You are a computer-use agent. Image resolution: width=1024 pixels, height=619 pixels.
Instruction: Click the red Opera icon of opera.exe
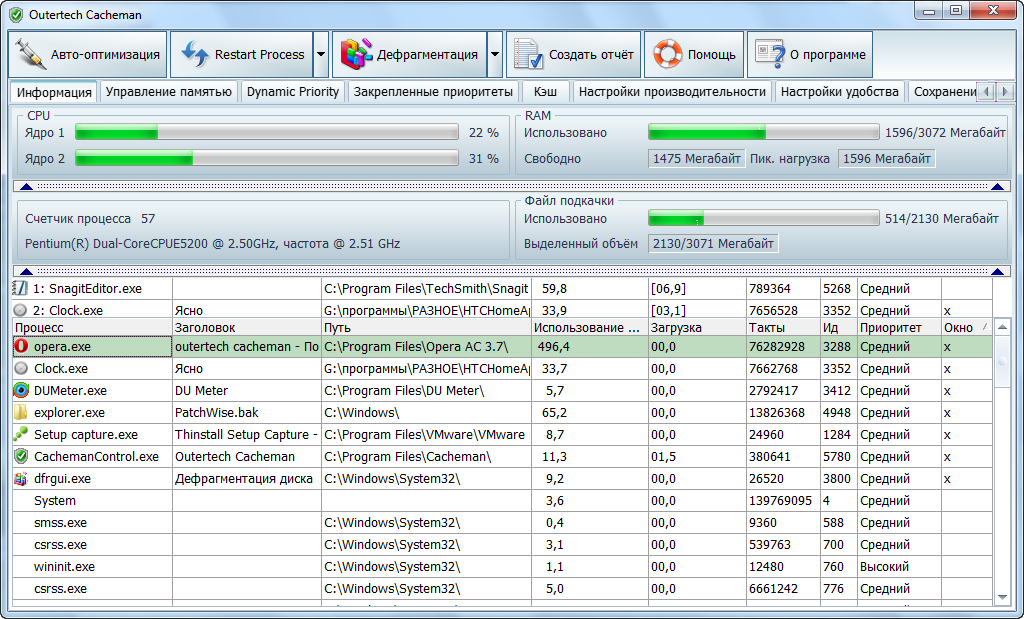[21, 346]
